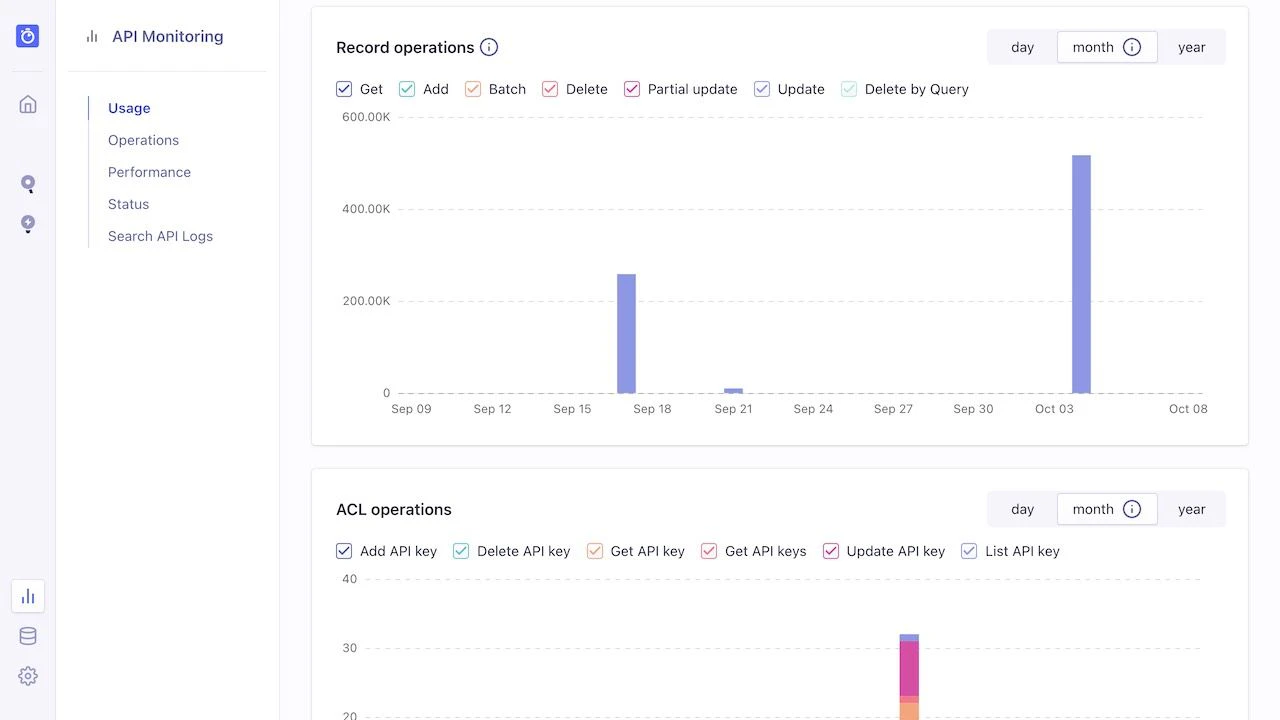Disable the Get operations checkbox
Viewport: 1280px width, 720px height.
(x=344, y=89)
